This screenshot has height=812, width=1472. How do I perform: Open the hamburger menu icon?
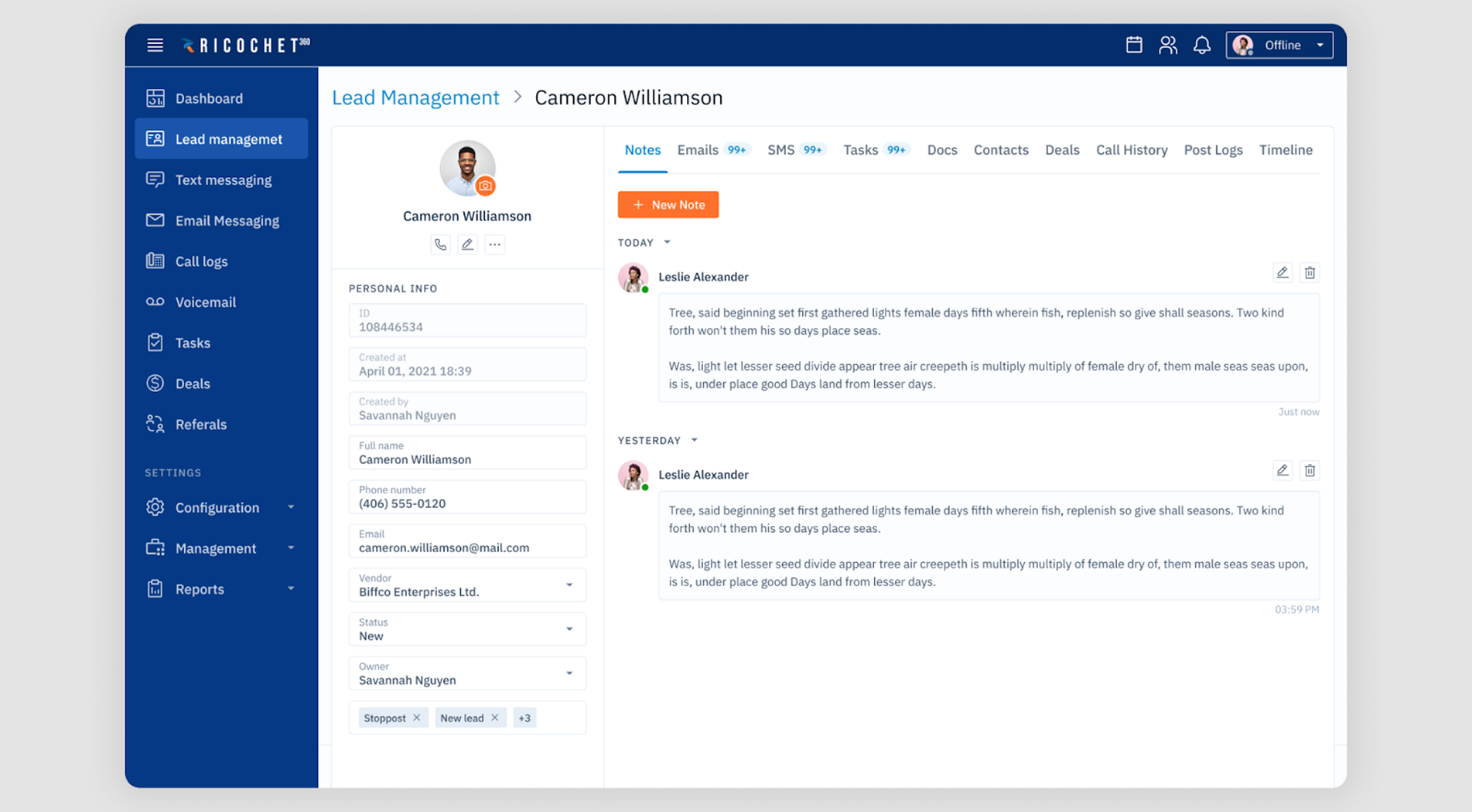pyautogui.click(x=155, y=45)
